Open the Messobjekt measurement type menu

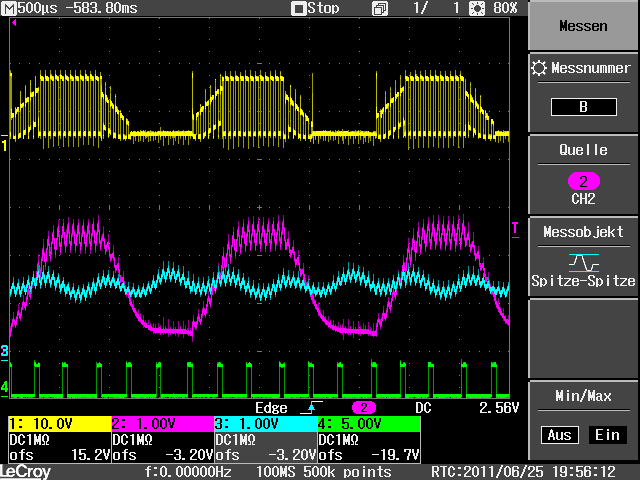click(583, 257)
